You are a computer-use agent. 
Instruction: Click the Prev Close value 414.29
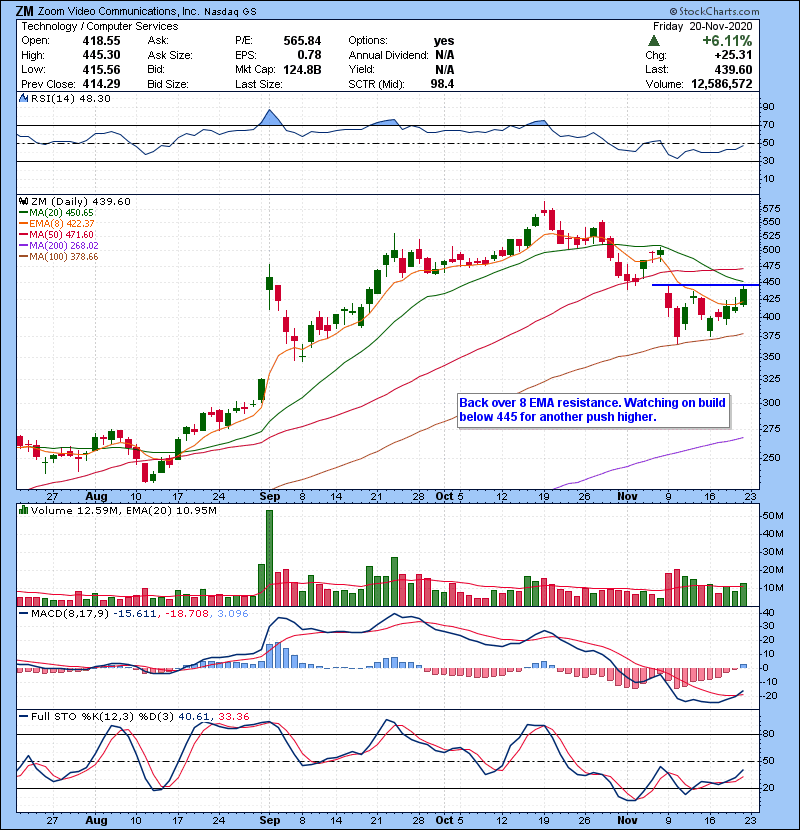tap(101, 84)
